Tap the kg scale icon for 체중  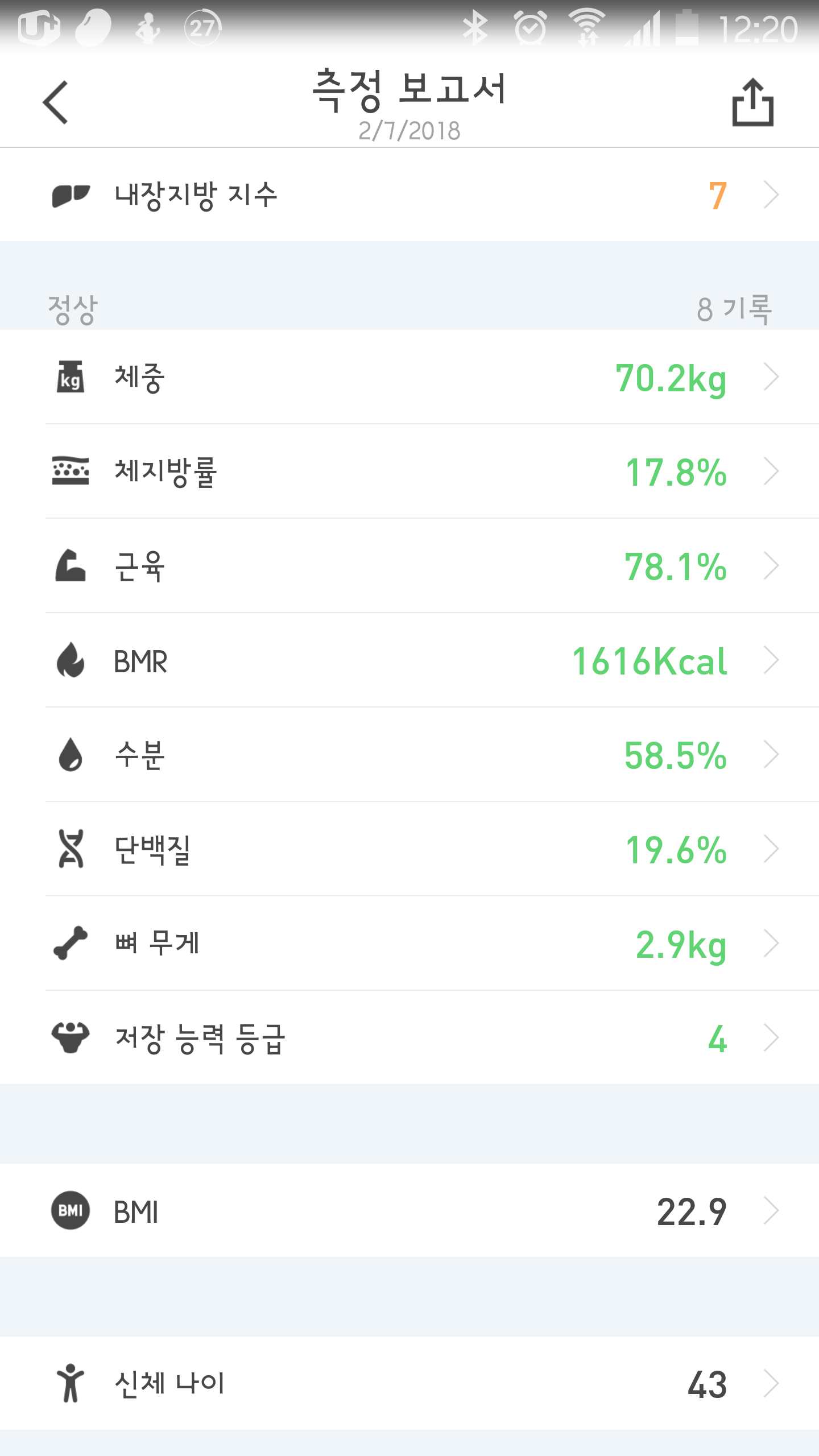pyautogui.click(x=71, y=377)
